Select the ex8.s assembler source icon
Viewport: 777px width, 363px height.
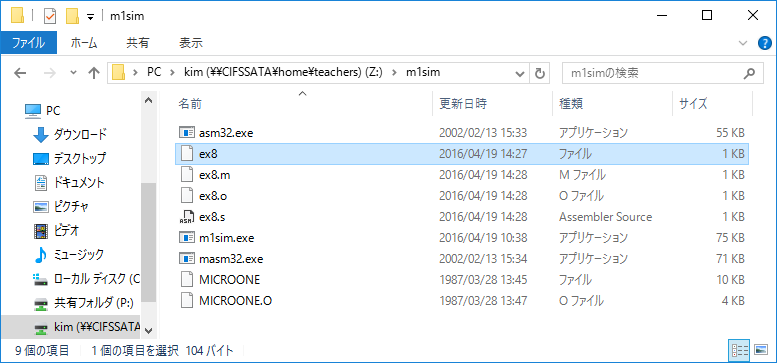tap(186, 217)
